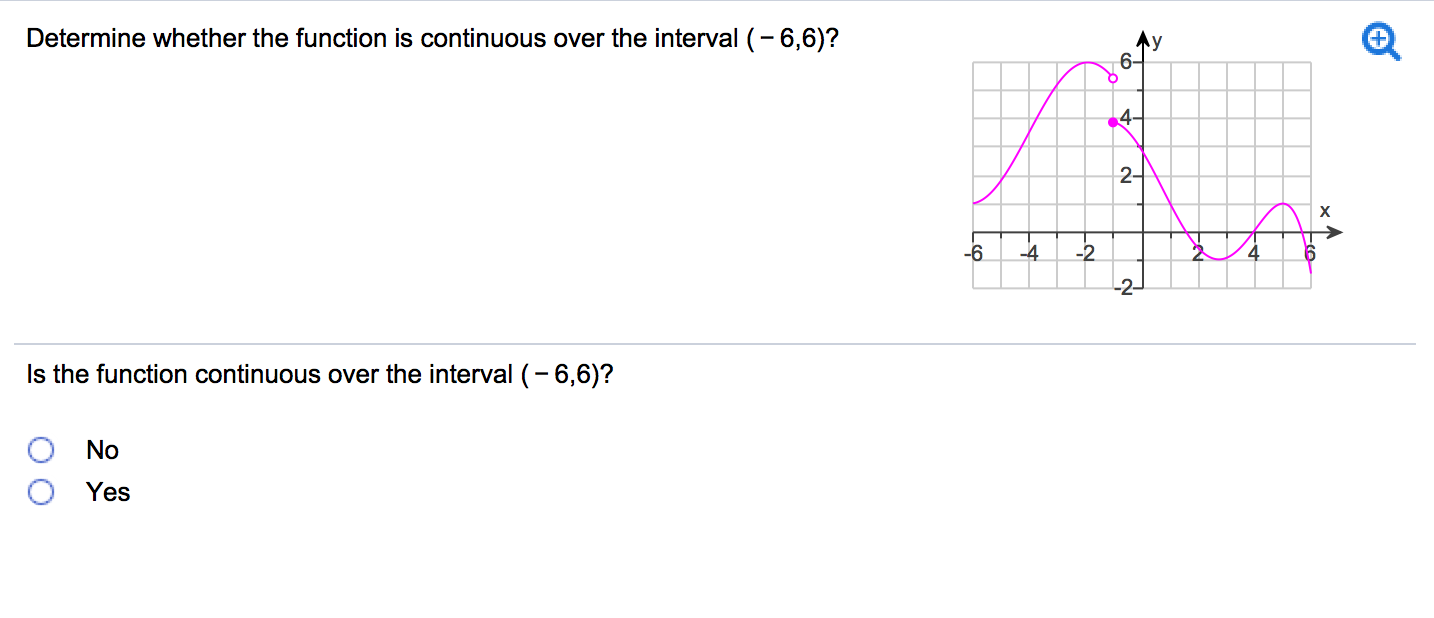Screen dimensions: 1434x618
Task: Click the filled magenta dot on the graph
Action: 1113,122
